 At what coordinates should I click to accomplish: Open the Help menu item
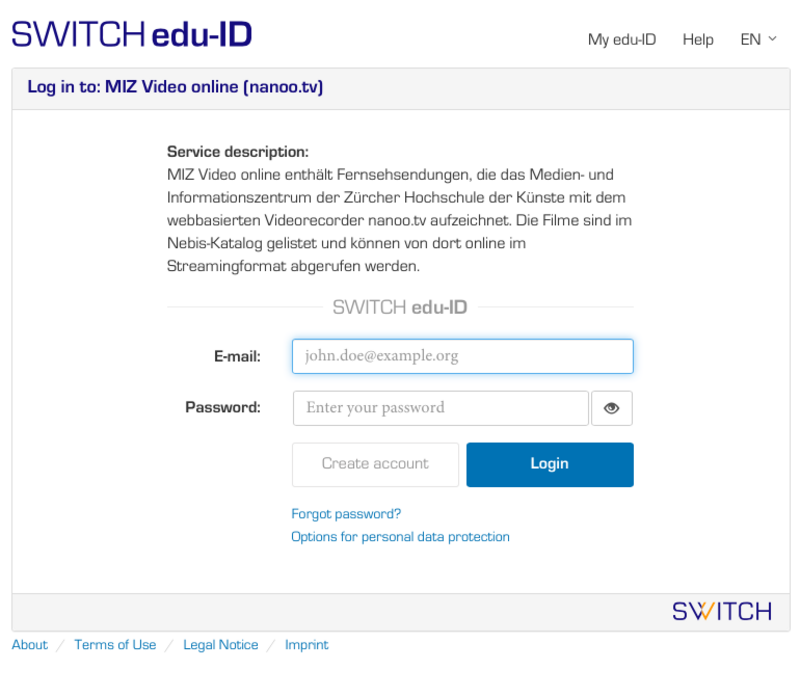pos(697,39)
